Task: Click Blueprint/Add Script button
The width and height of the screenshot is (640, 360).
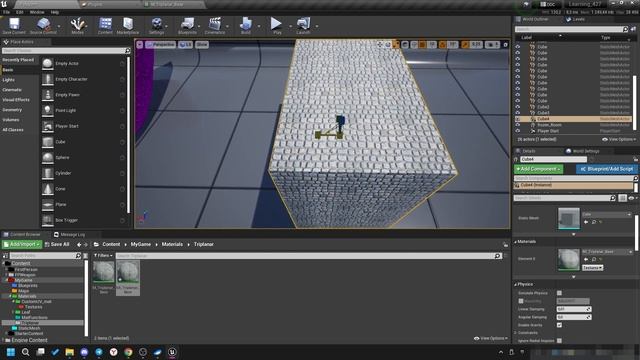Action: (x=607, y=169)
